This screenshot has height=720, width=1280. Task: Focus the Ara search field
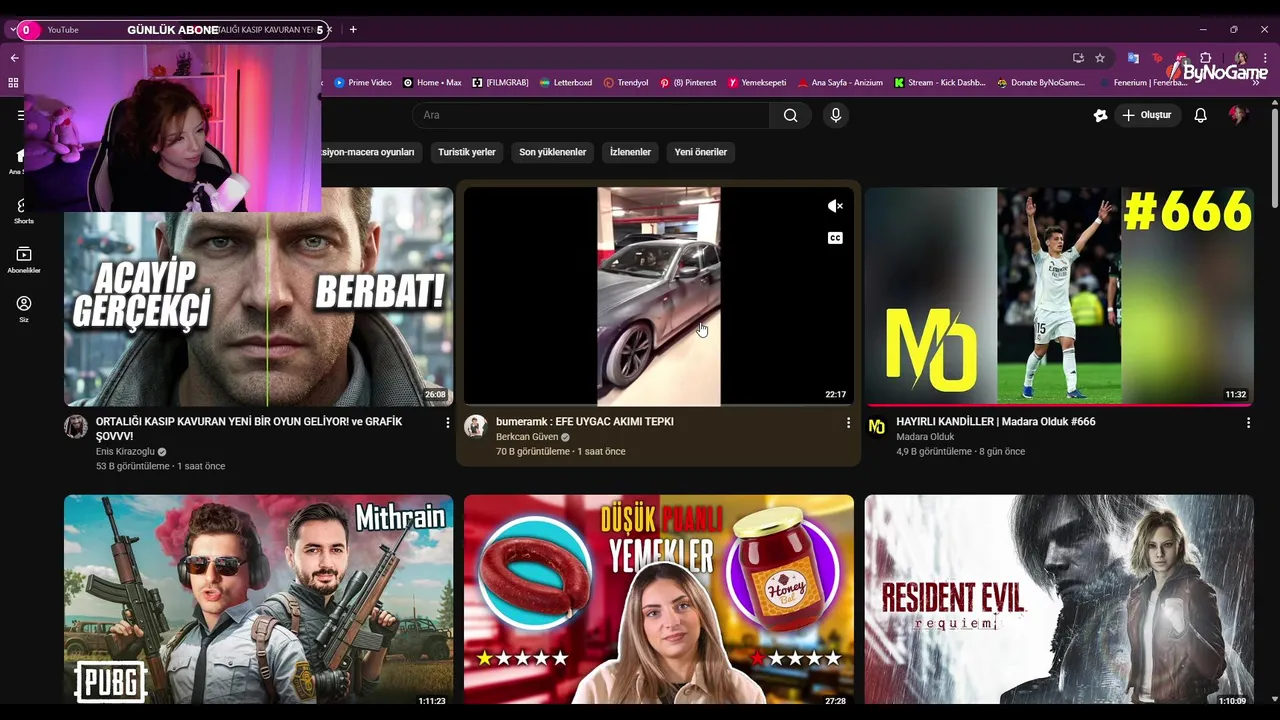click(x=591, y=115)
